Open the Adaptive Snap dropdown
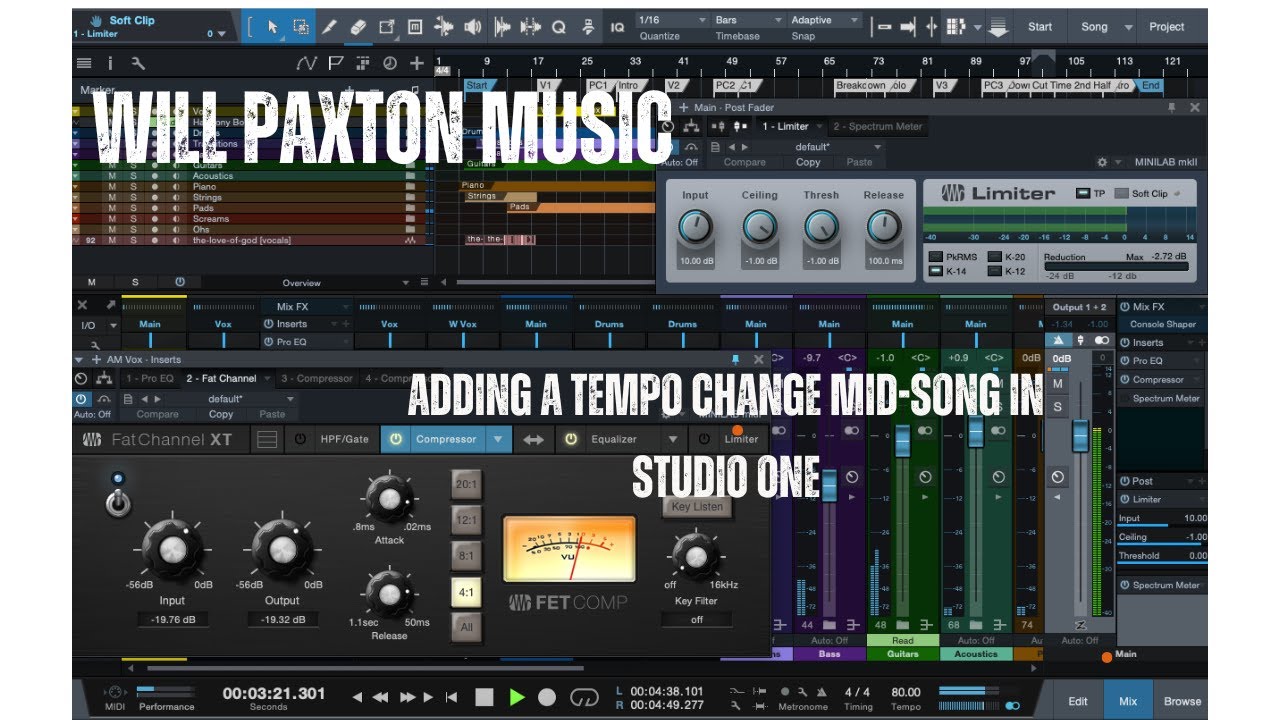The image size is (1280, 720). click(x=825, y=20)
